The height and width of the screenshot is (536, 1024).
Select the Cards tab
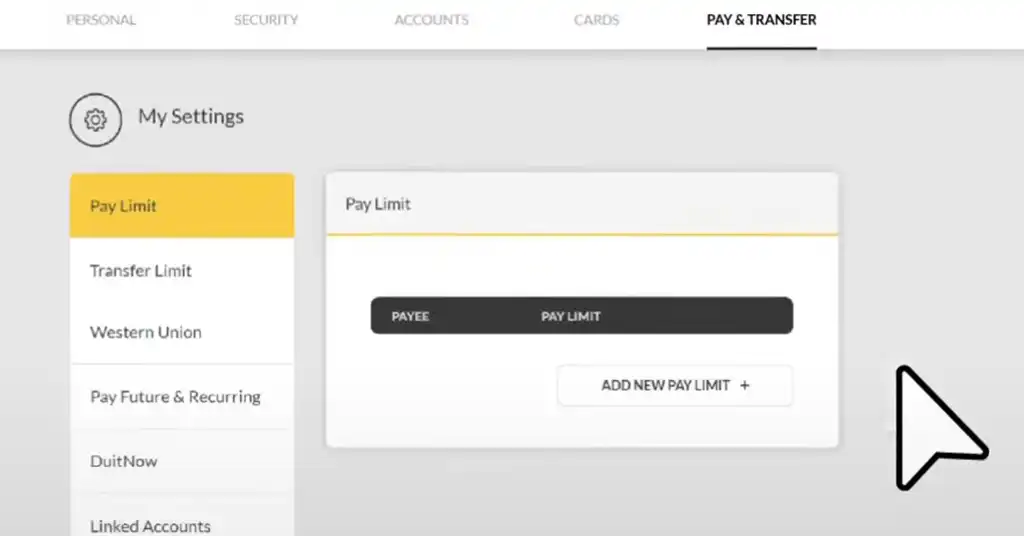tap(596, 20)
